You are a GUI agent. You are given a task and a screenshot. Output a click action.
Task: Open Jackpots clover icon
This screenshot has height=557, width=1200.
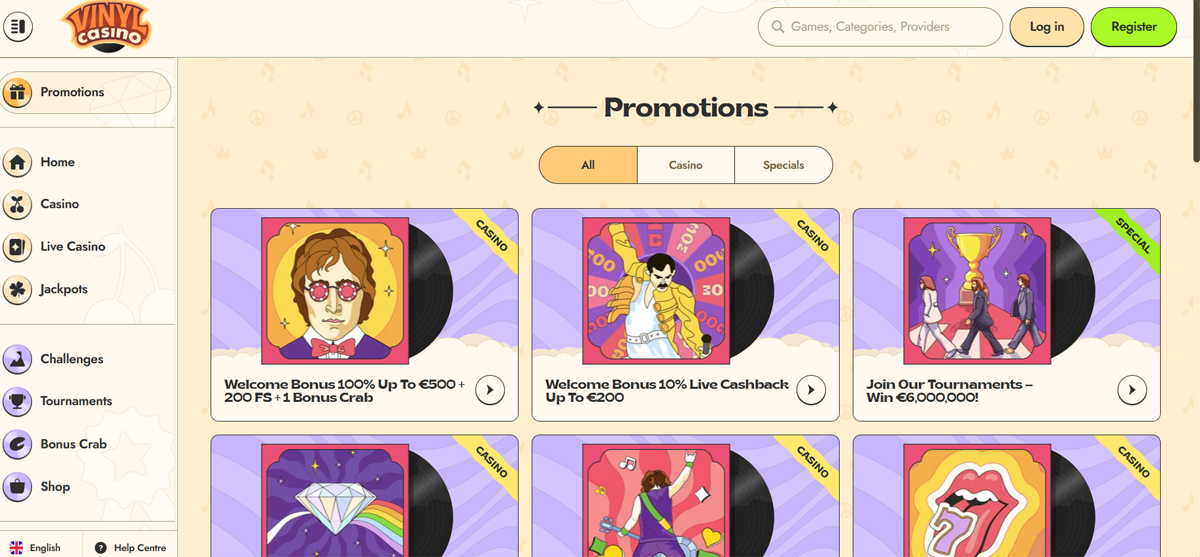(17, 290)
